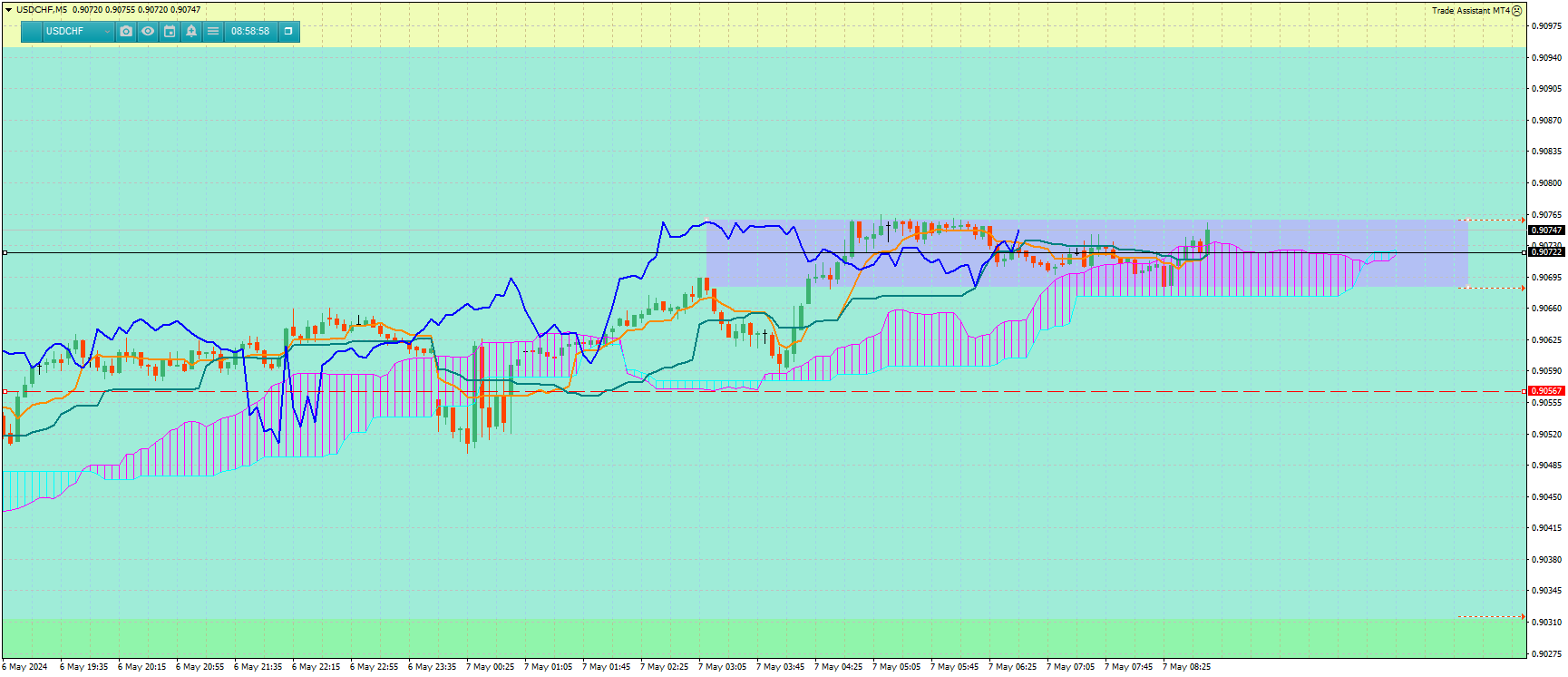Click the sad face Trade Assistant MT4 icon
This screenshot has height=677, width=1568.
click(x=1516, y=11)
